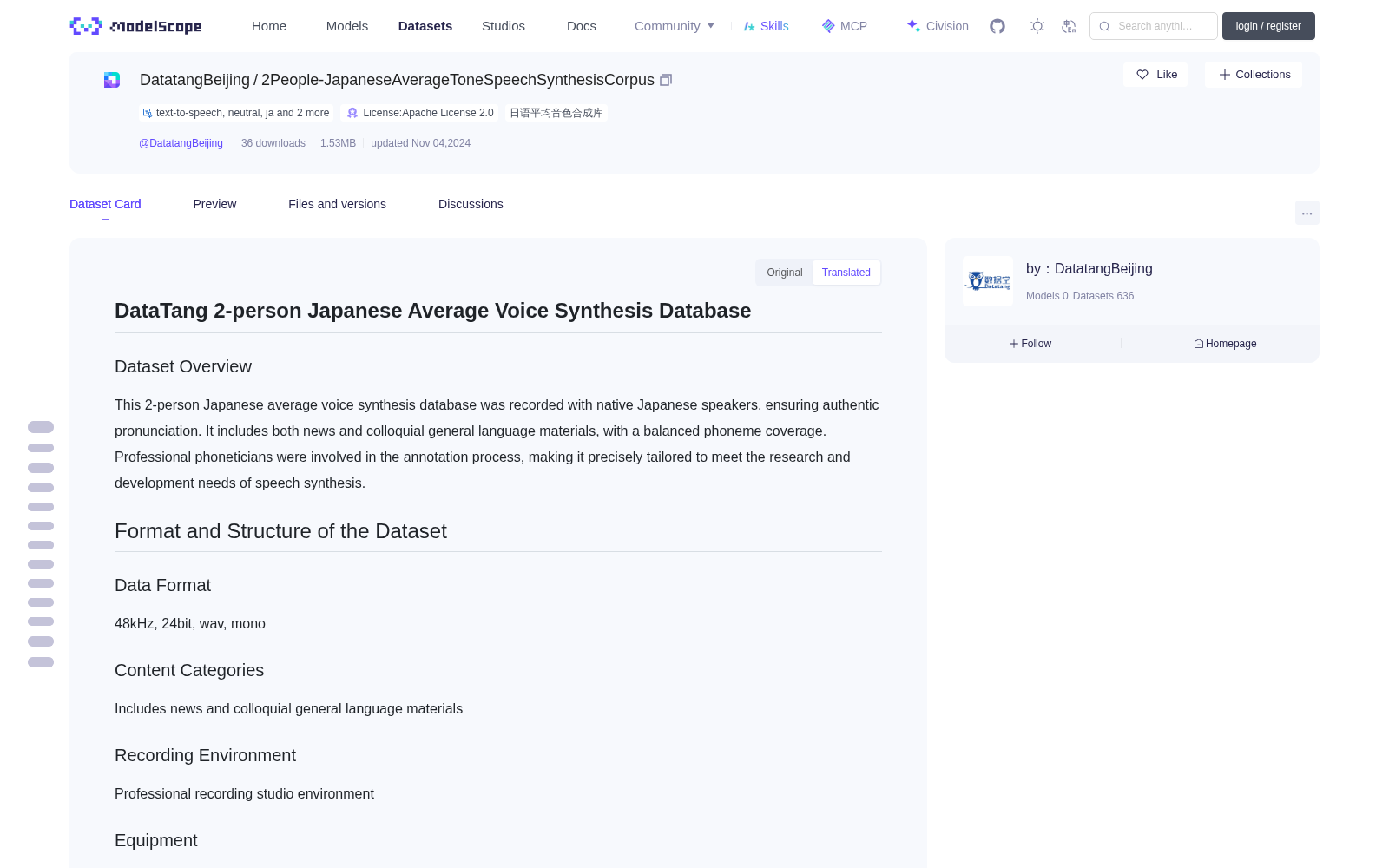Open the GitHub icon link

pos(997,26)
